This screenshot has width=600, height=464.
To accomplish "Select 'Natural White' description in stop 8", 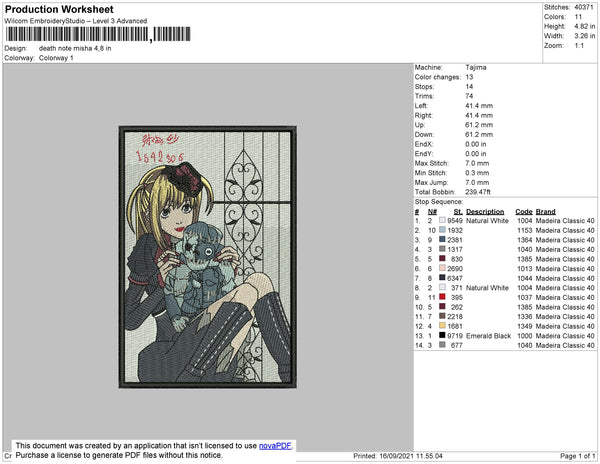I will [488, 288].
